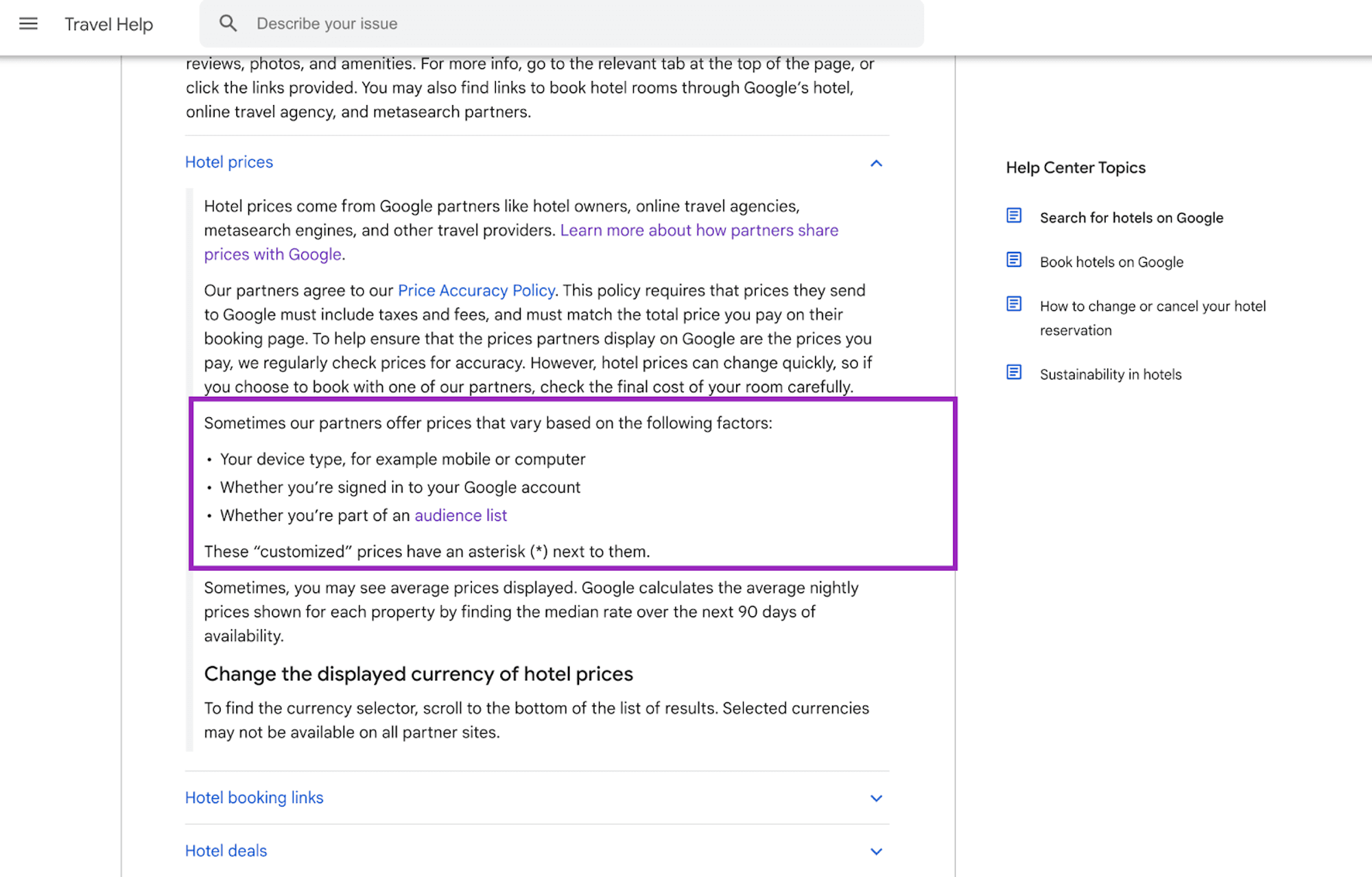Viewport: 1372px width, 877px height.
Task: Open Learn more about how partners share prices
Action: pos(698,231)
